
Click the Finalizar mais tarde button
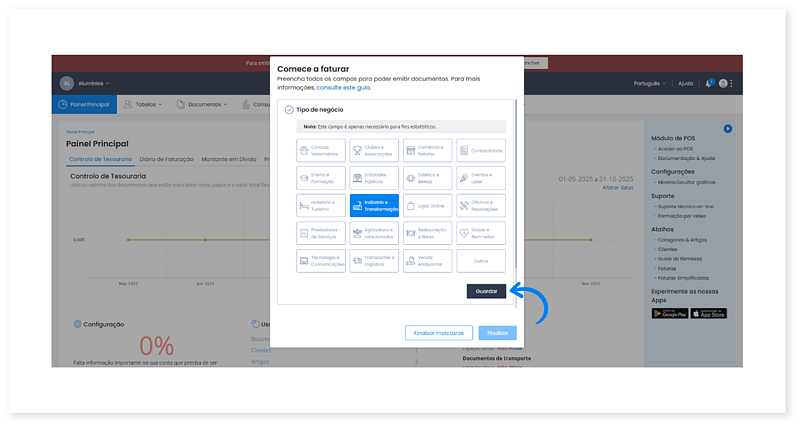438,333
